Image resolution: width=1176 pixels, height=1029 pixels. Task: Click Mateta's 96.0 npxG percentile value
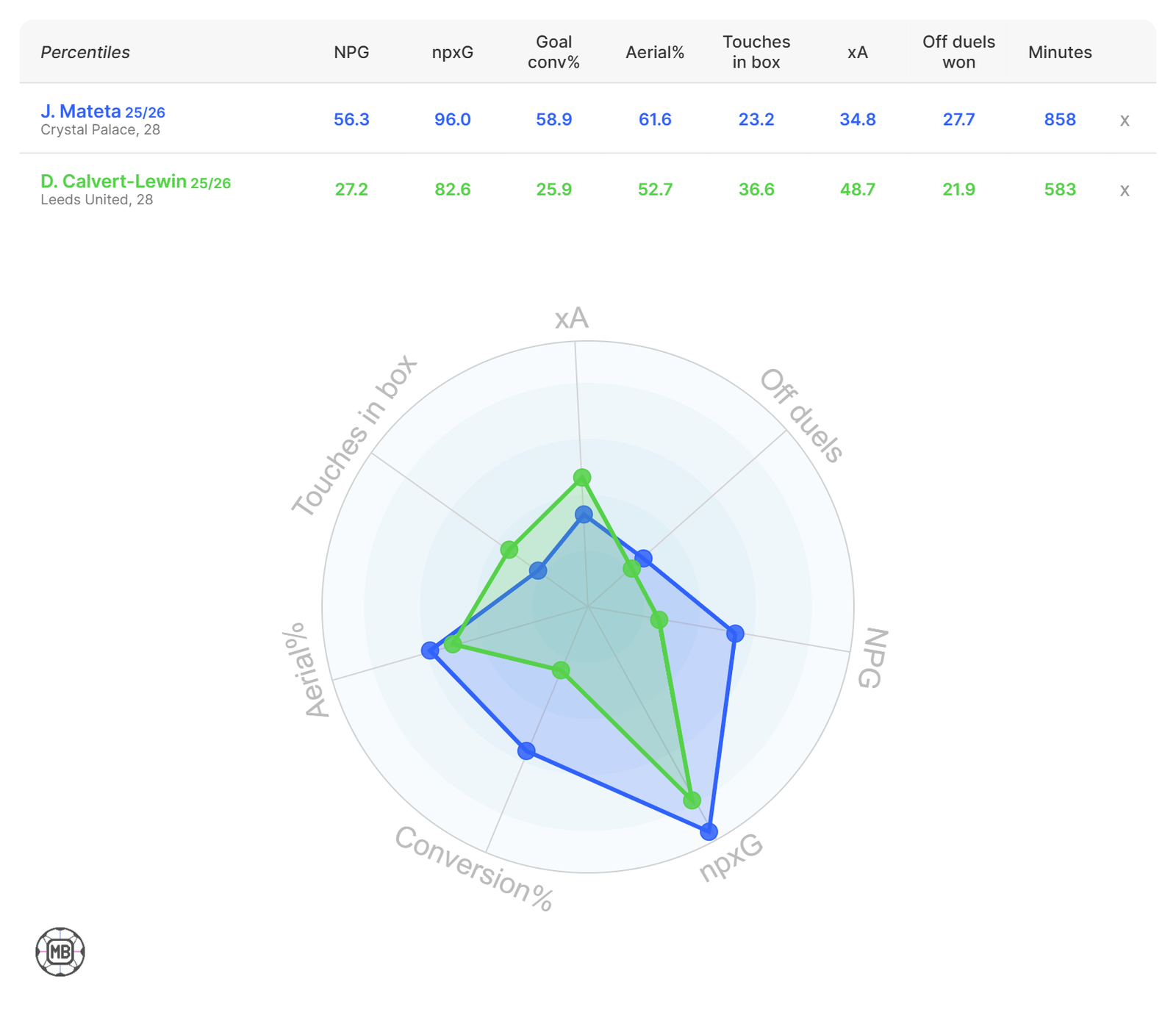(x=452, y=120)
